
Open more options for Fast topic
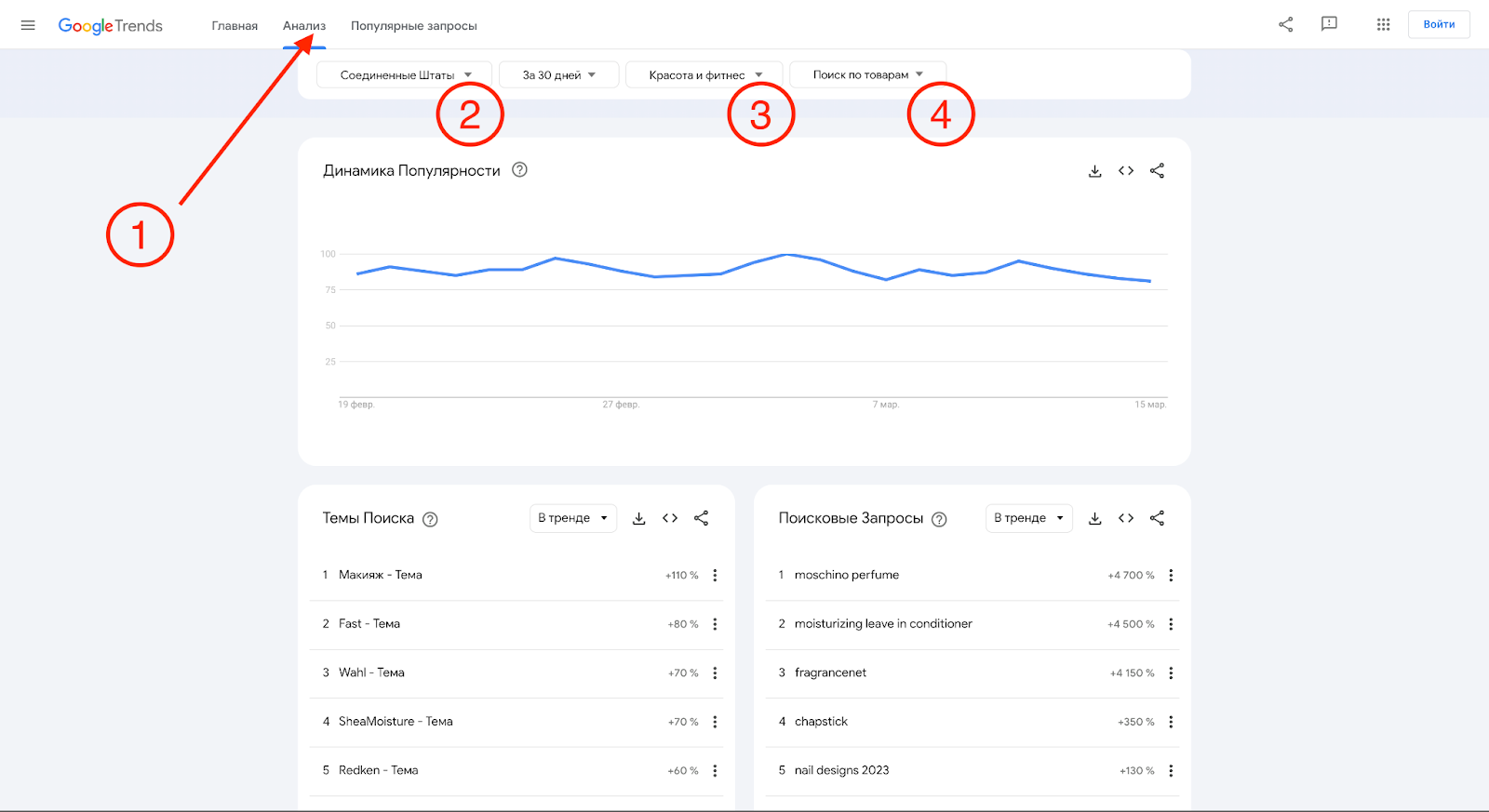715,624
